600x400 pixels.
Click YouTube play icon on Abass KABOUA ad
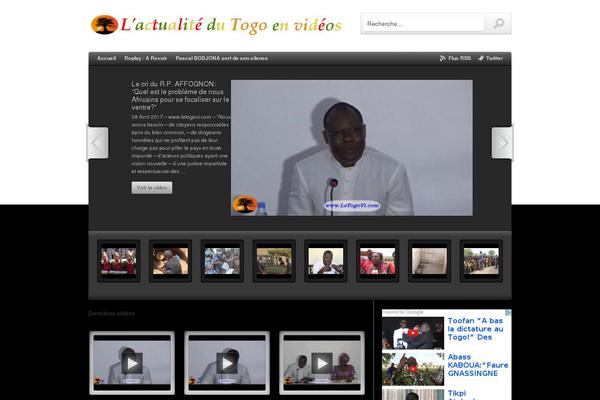tap(412, 369)
